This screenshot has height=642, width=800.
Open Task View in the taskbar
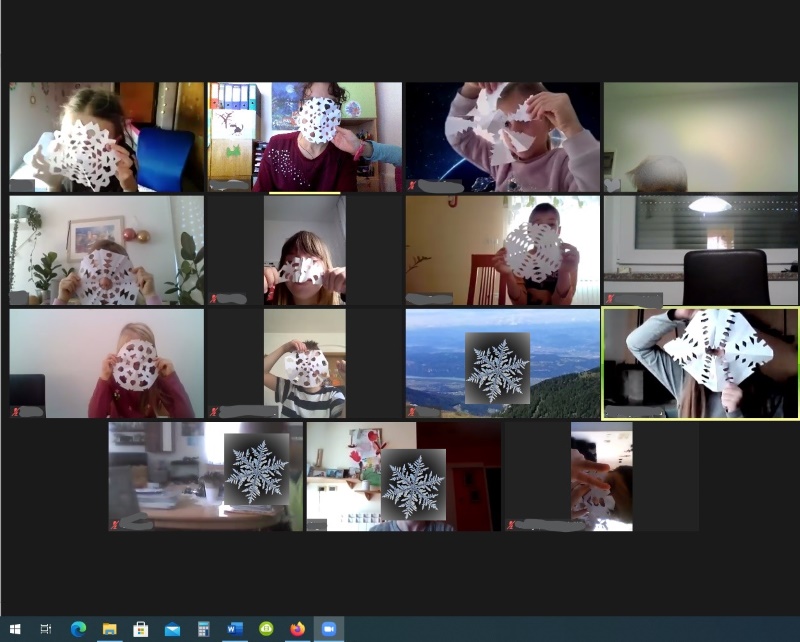click(46, 629)
